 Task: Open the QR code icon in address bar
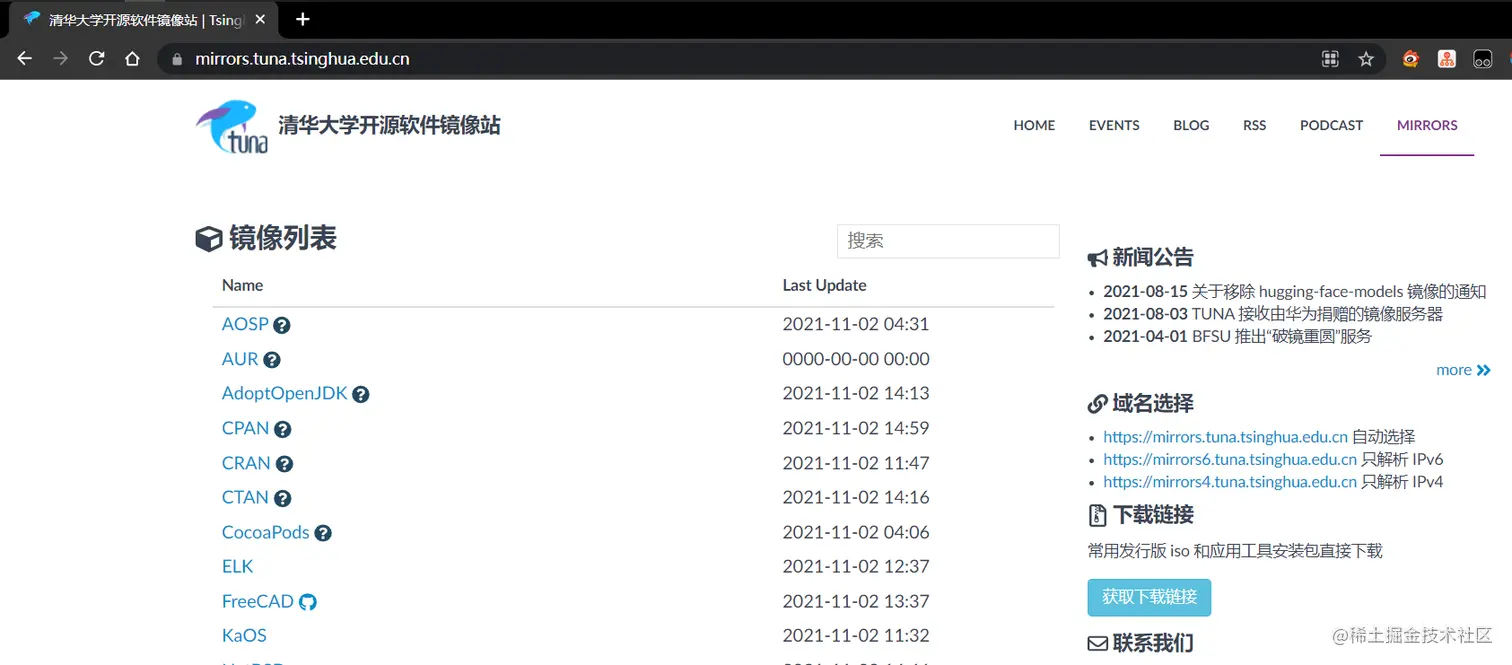pyautogui.click(x=1330, y=59)
